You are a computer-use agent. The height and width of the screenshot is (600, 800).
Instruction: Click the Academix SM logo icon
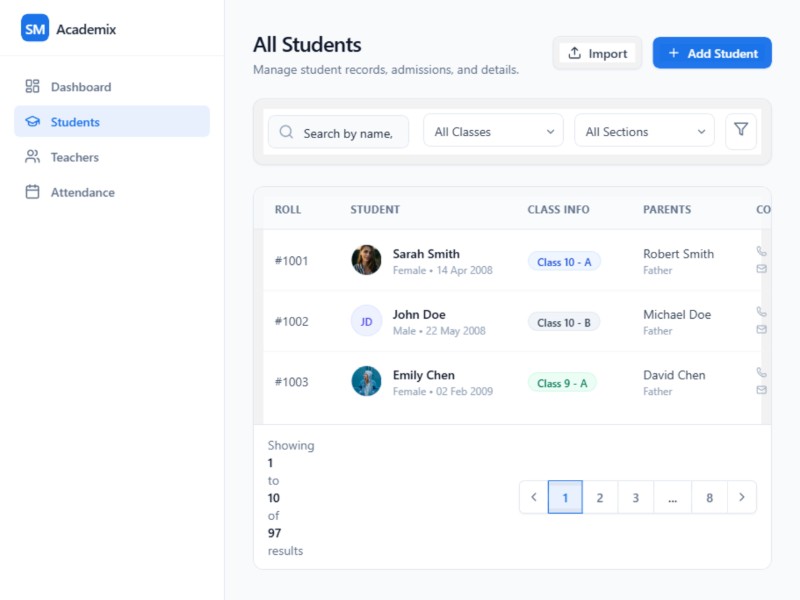pos(35,29)
